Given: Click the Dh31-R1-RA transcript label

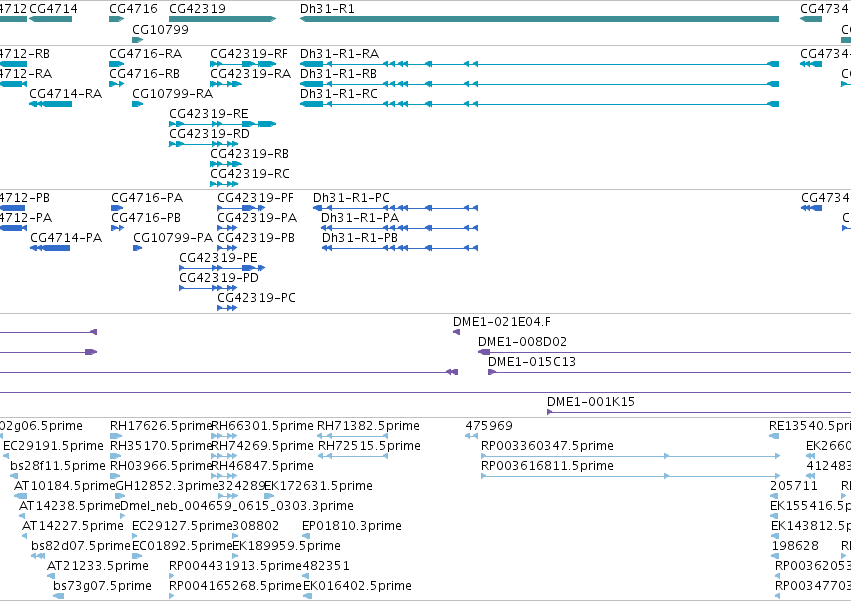Looking at the screenshot, I should pos(340,54).
